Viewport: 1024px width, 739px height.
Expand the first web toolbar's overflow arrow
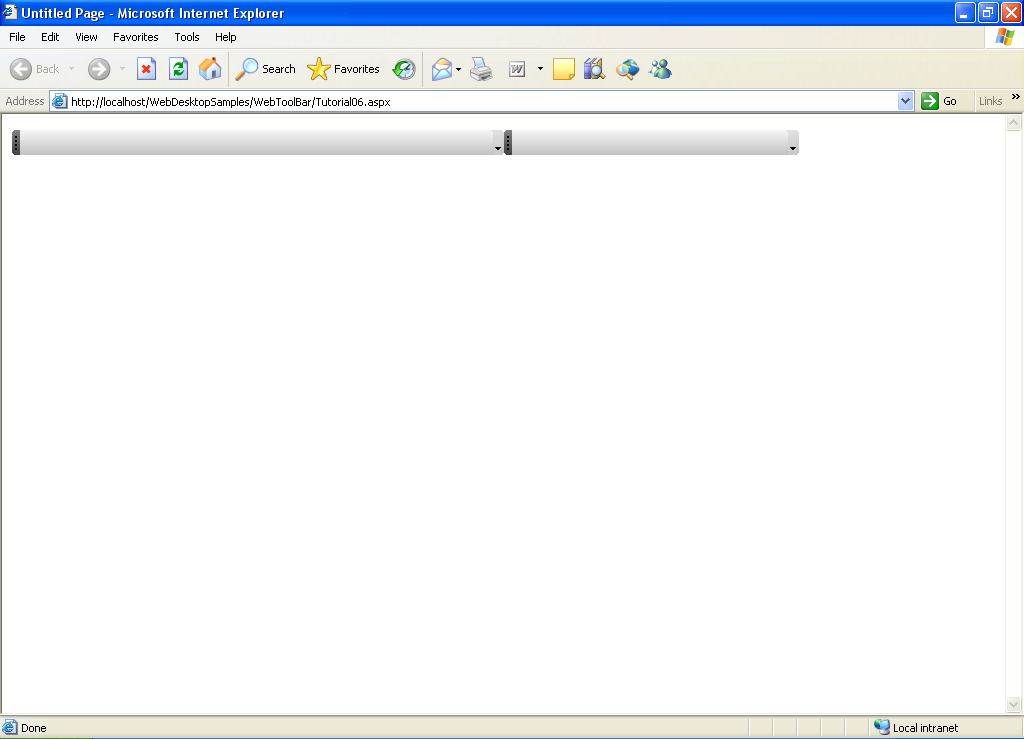497,148
